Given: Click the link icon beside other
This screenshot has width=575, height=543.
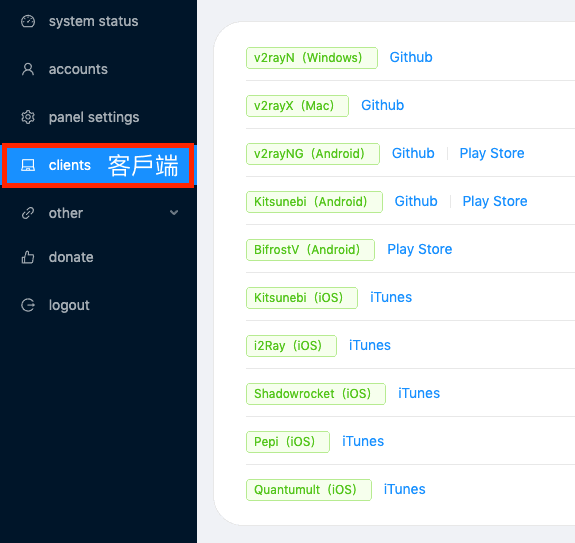Looking at the screenshot, I should click(x=28, y=213).
